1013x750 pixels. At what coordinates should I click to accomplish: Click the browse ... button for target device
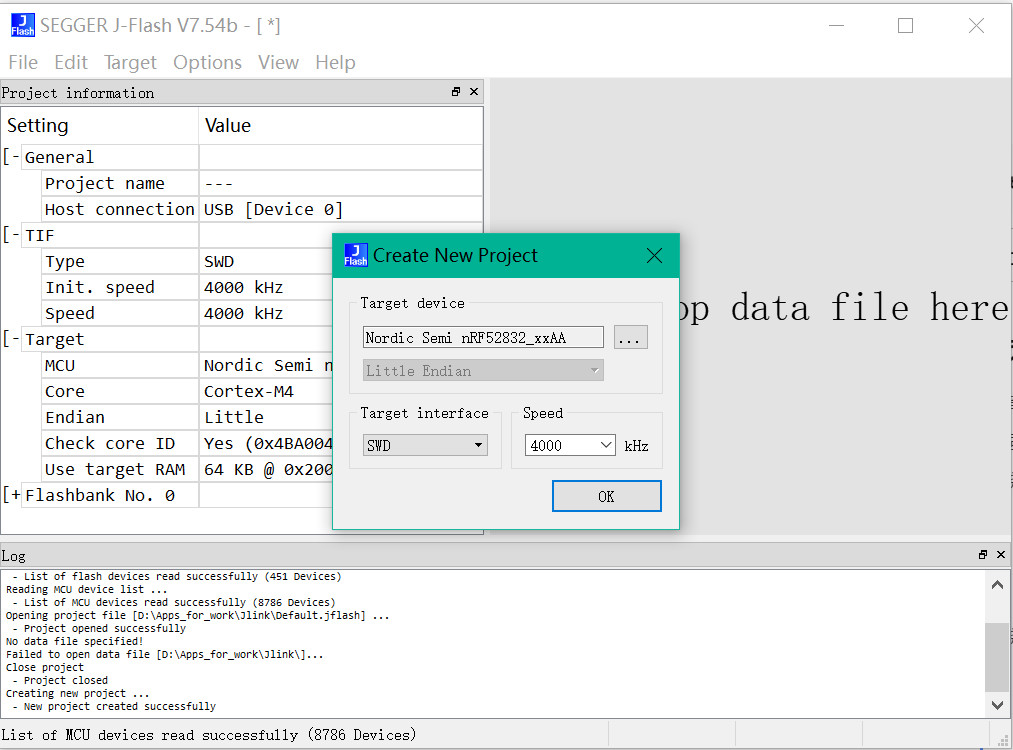point(631,337)
